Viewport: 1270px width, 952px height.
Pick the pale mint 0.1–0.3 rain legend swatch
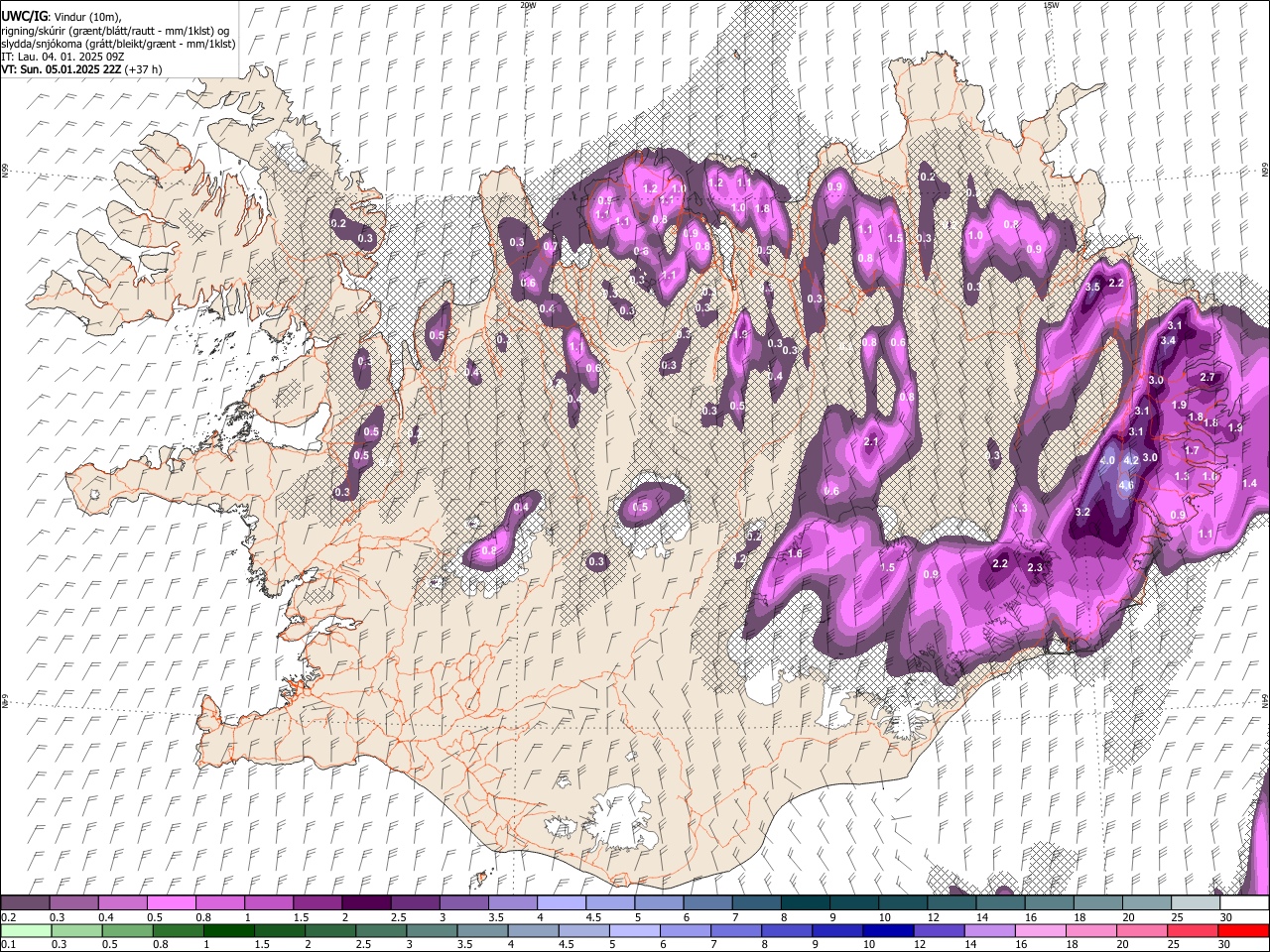click(x=25, y=930)
